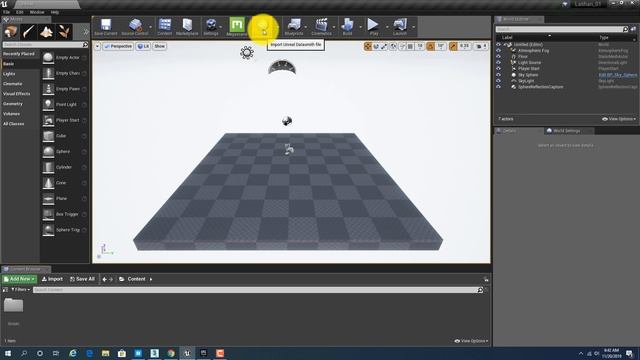Select the Plane shape item
The image size is (640, 360).
pos(64,198)
